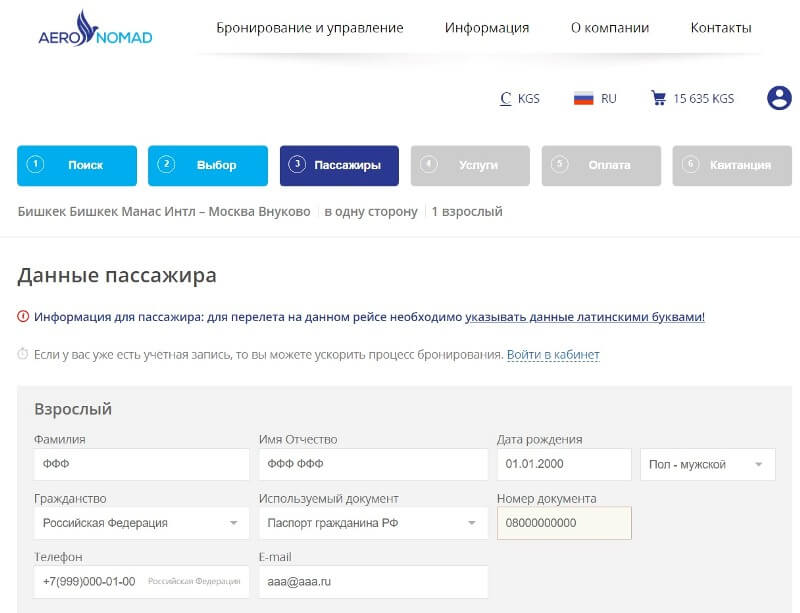Open the Бронирование и управление menu
Image resolution: width=800 pixels, height=613 pixels.
point(310,28)
